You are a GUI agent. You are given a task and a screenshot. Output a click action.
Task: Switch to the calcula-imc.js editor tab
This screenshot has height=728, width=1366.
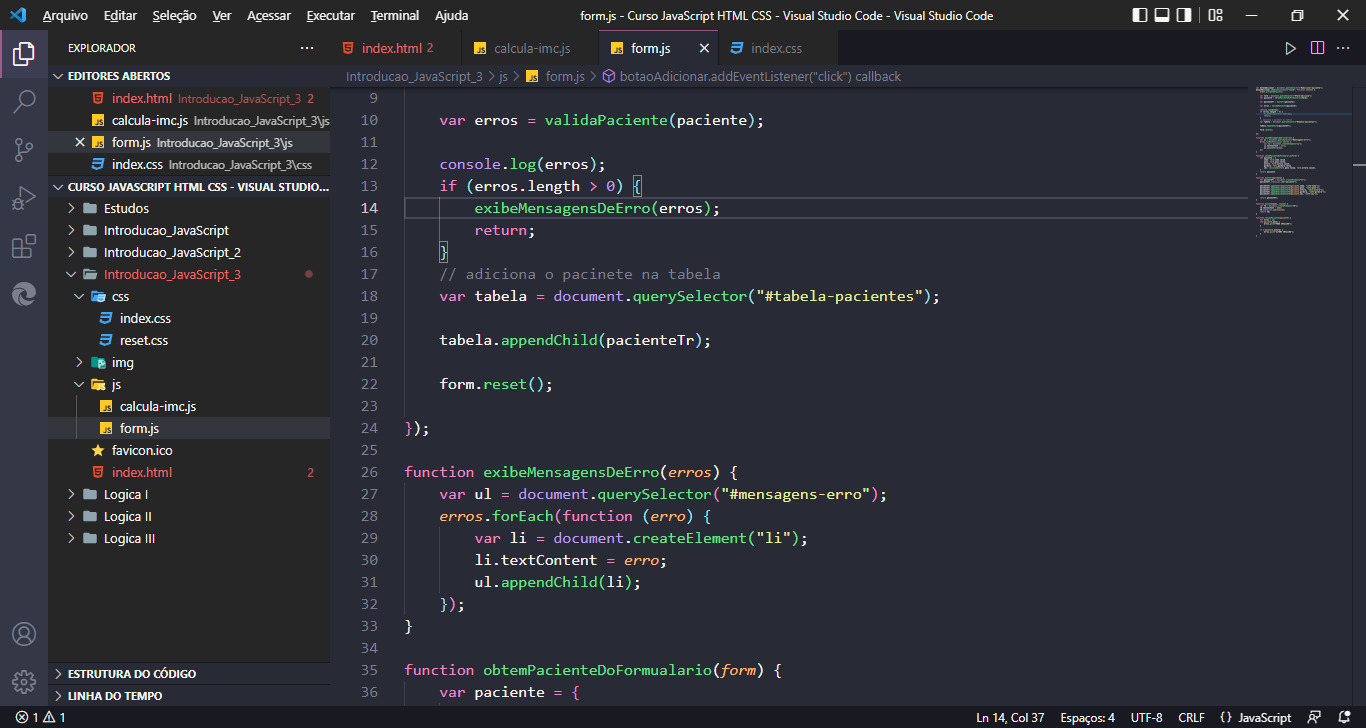[x=531, y=48]
